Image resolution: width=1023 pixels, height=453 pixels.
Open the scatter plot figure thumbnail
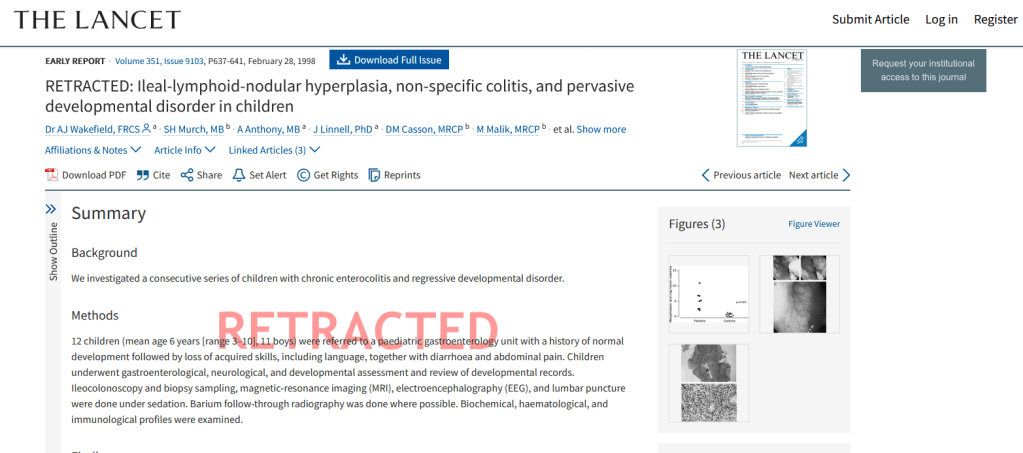pyautogui.click(x=708, y=292)
